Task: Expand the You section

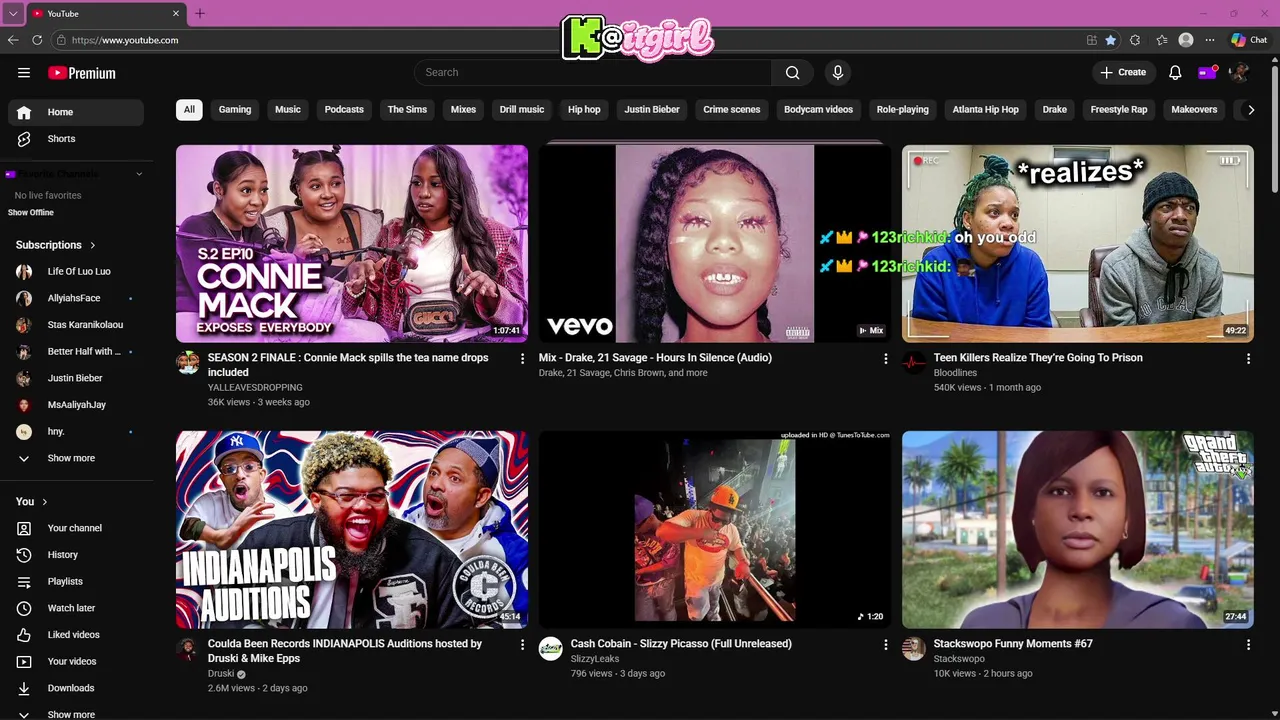Action: [x=32, y=502]
